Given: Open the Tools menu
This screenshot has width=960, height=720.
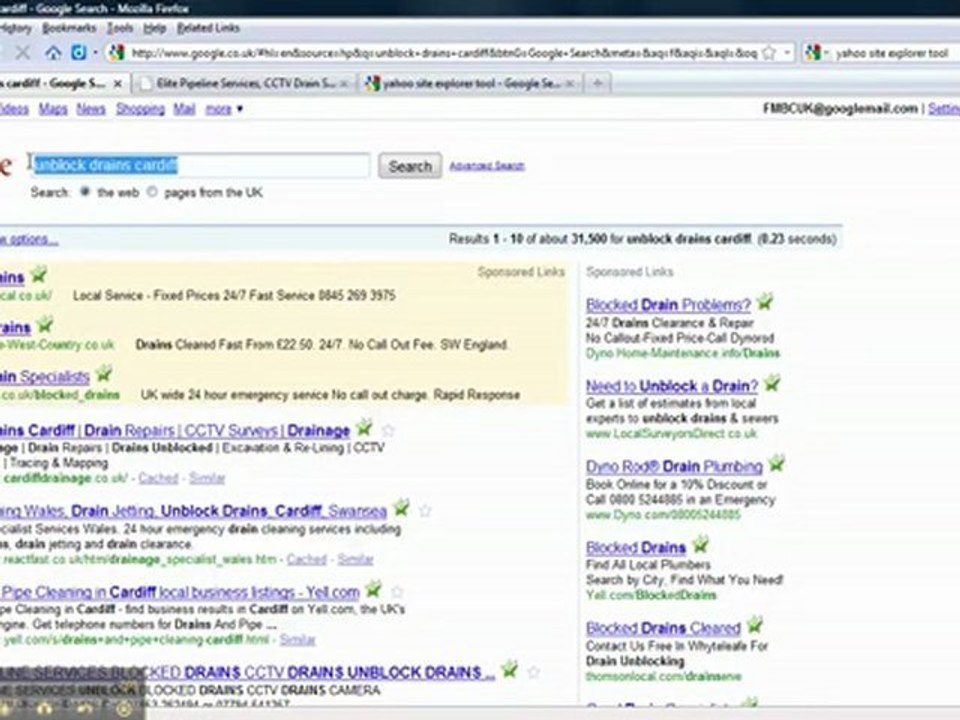Looking at the screenshot, I should point(120,28).
